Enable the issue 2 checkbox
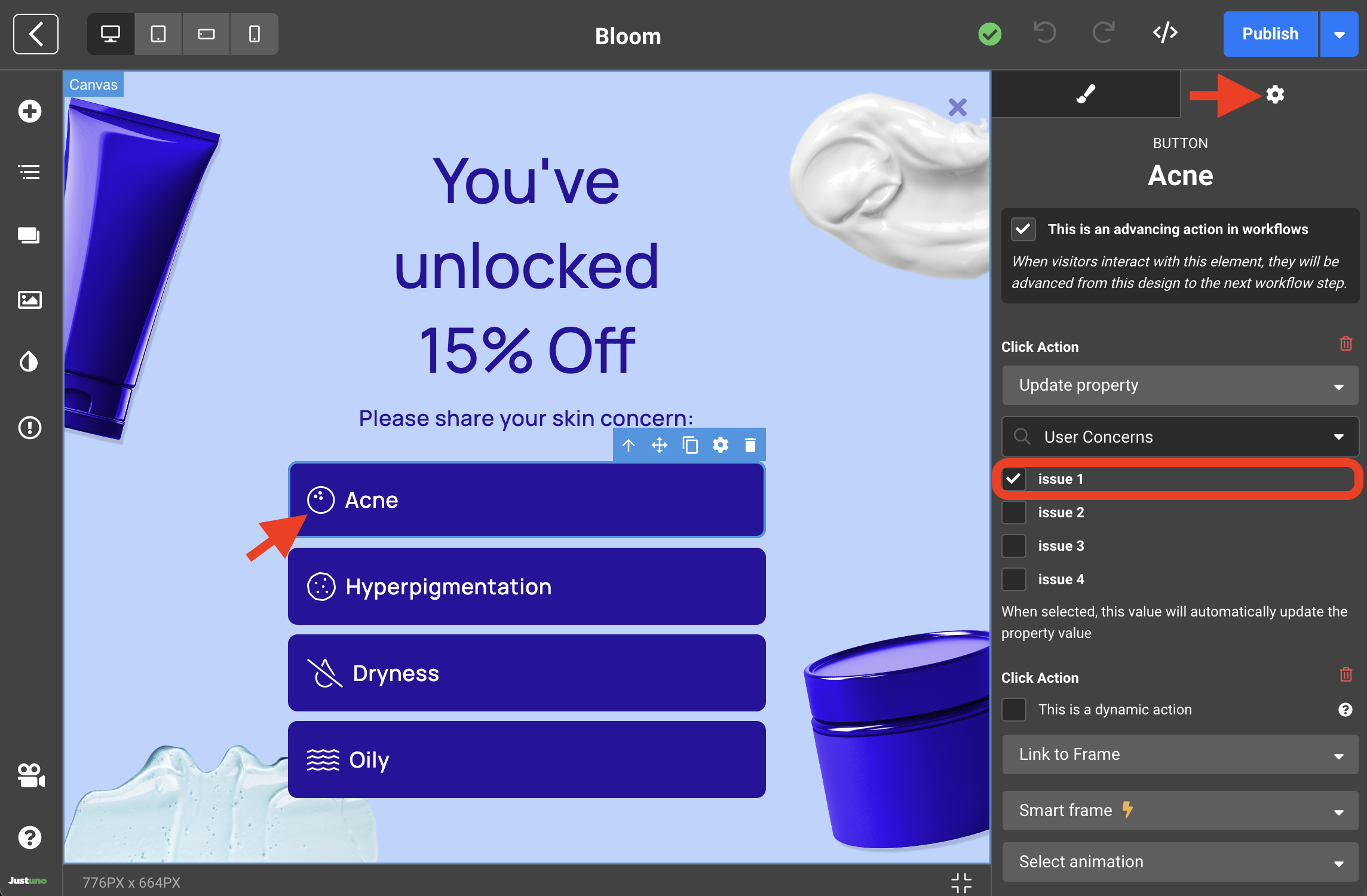 pyautogui.click(x=1014, y=513)
